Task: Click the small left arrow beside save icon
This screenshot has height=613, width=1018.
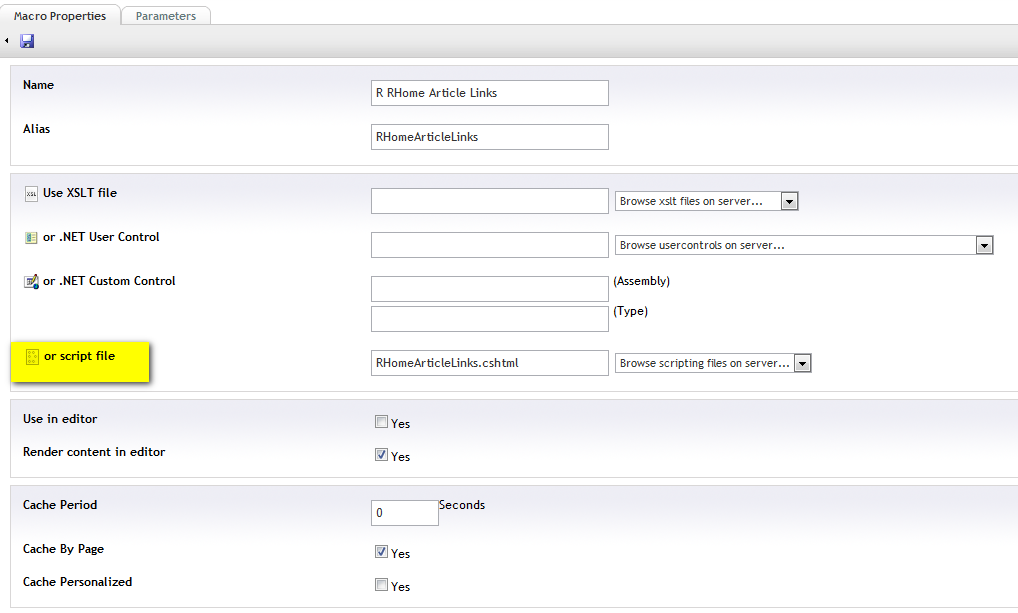Action: click(x=6, y=41)
